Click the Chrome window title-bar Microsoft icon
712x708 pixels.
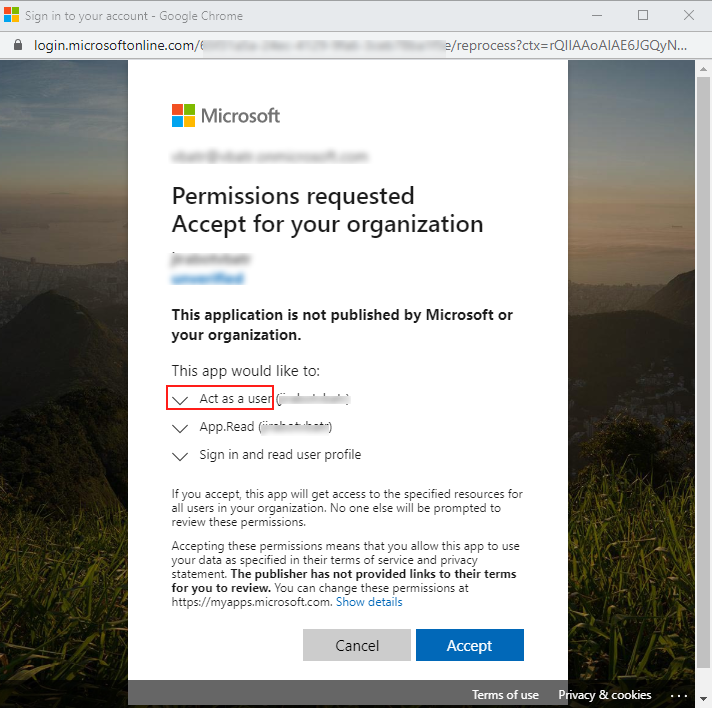click(x=11, y=15)
